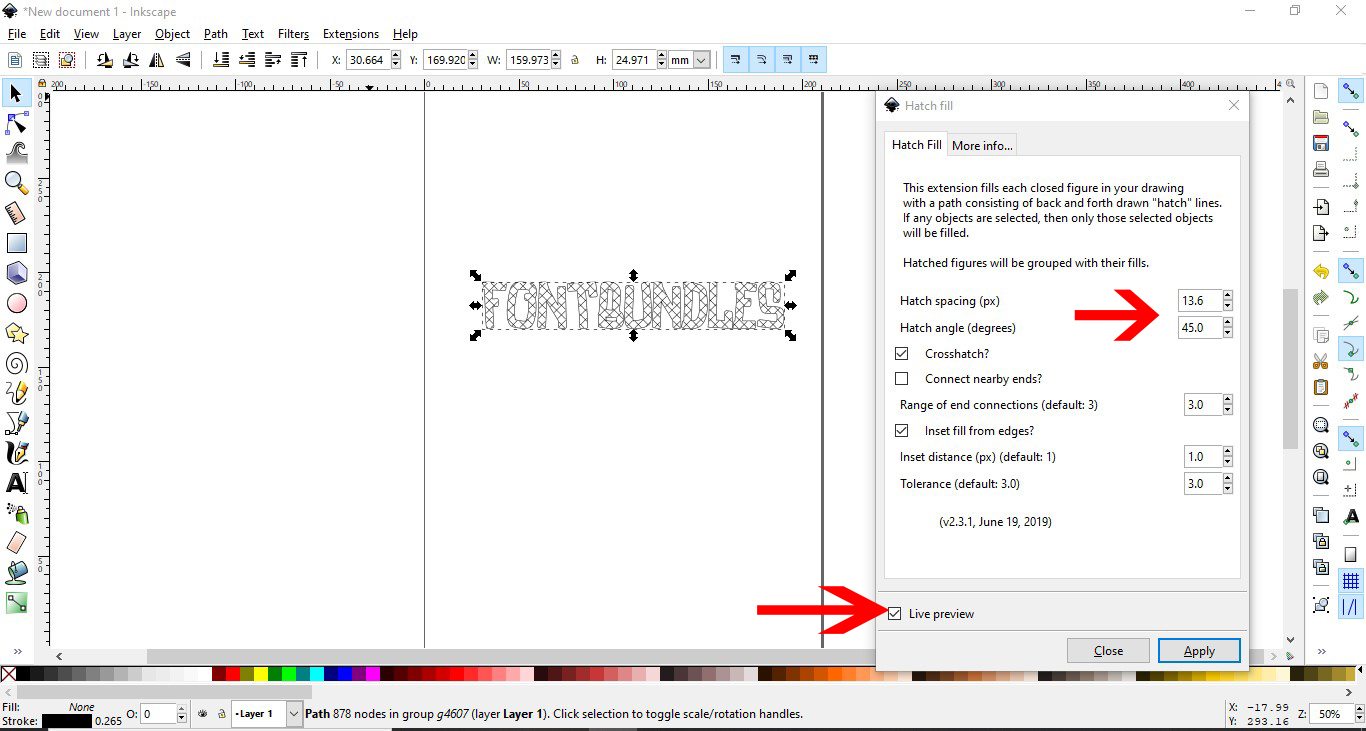
Task: Select the Spray tool
Action: point(16,513)
